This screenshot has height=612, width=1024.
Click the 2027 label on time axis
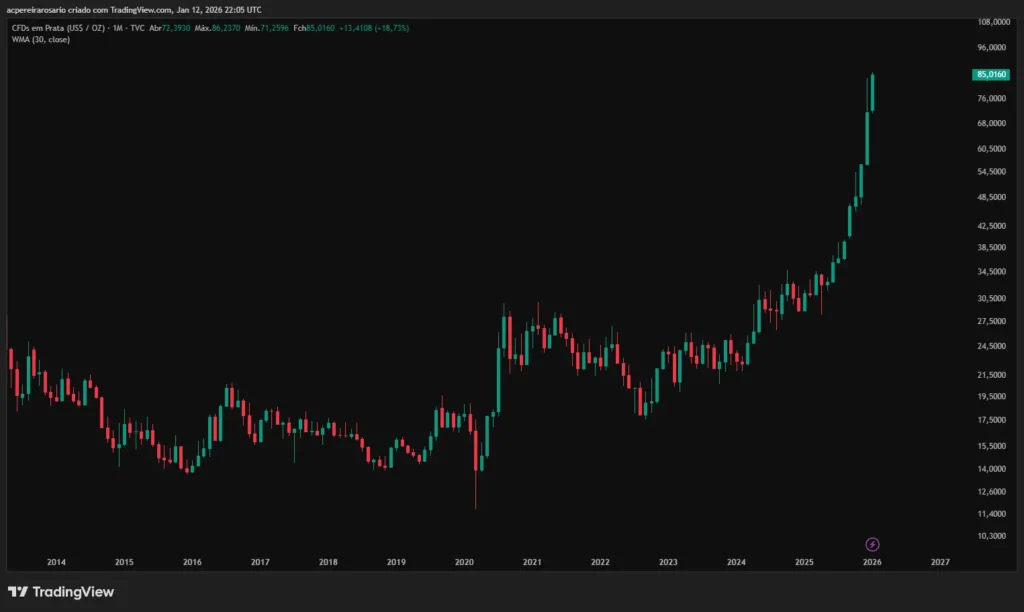click(x=940, y=563)
